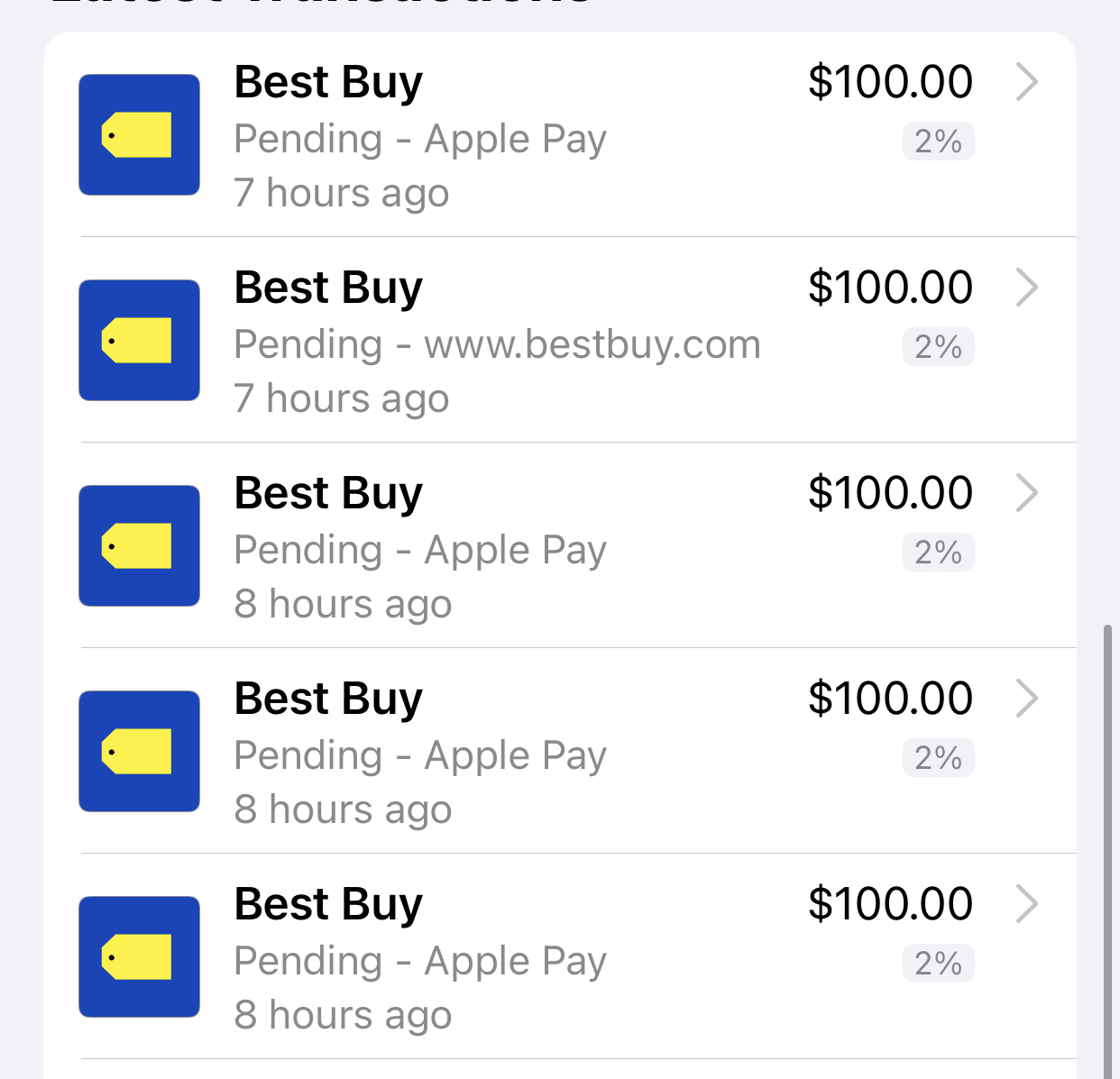The image size is (1120, 1079).
Task: Tap the $100.00 amount on the bestbuy.com transaction
Action: point(890,288)
